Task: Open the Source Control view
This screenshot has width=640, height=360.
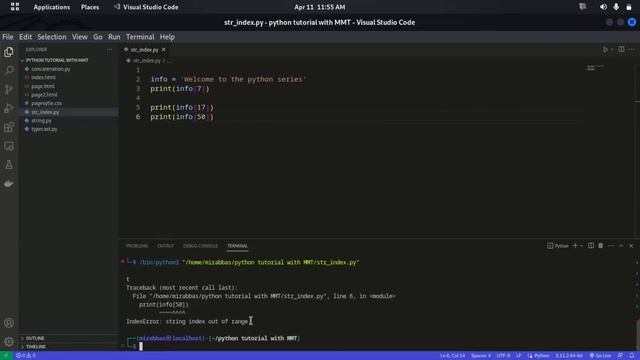Action: [x=9, y=89]
